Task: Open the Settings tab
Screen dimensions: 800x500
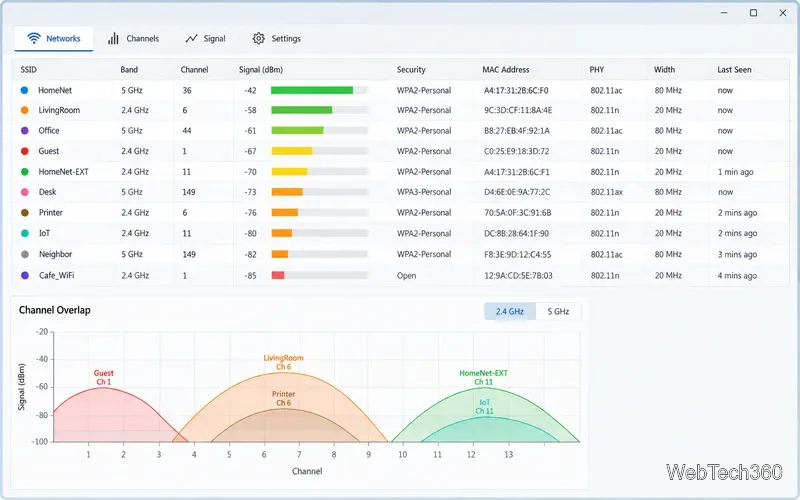Action: 277,38
